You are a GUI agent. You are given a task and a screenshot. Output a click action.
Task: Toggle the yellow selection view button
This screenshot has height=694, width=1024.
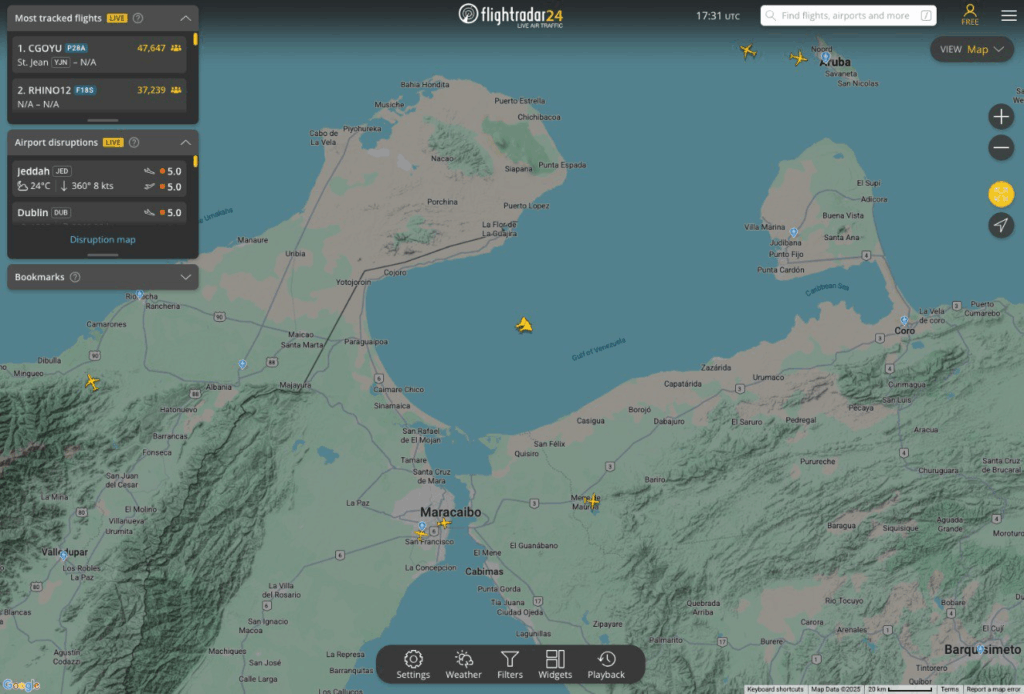(x=1001, y=193)
